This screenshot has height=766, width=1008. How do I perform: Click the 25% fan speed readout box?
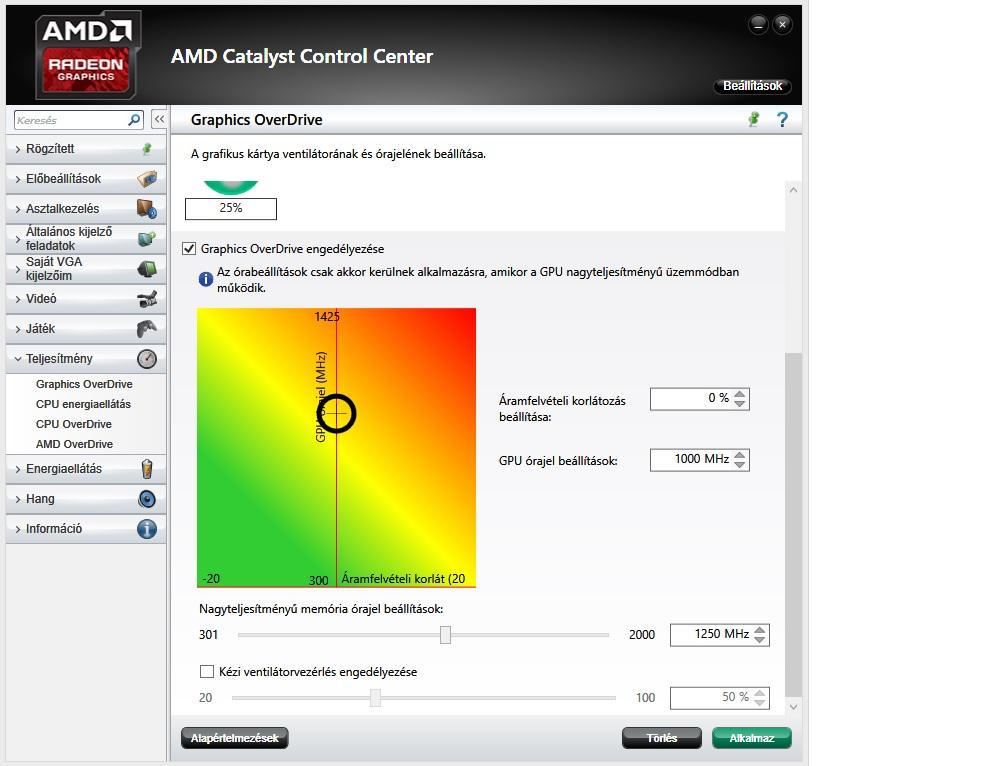click(231, 208)
